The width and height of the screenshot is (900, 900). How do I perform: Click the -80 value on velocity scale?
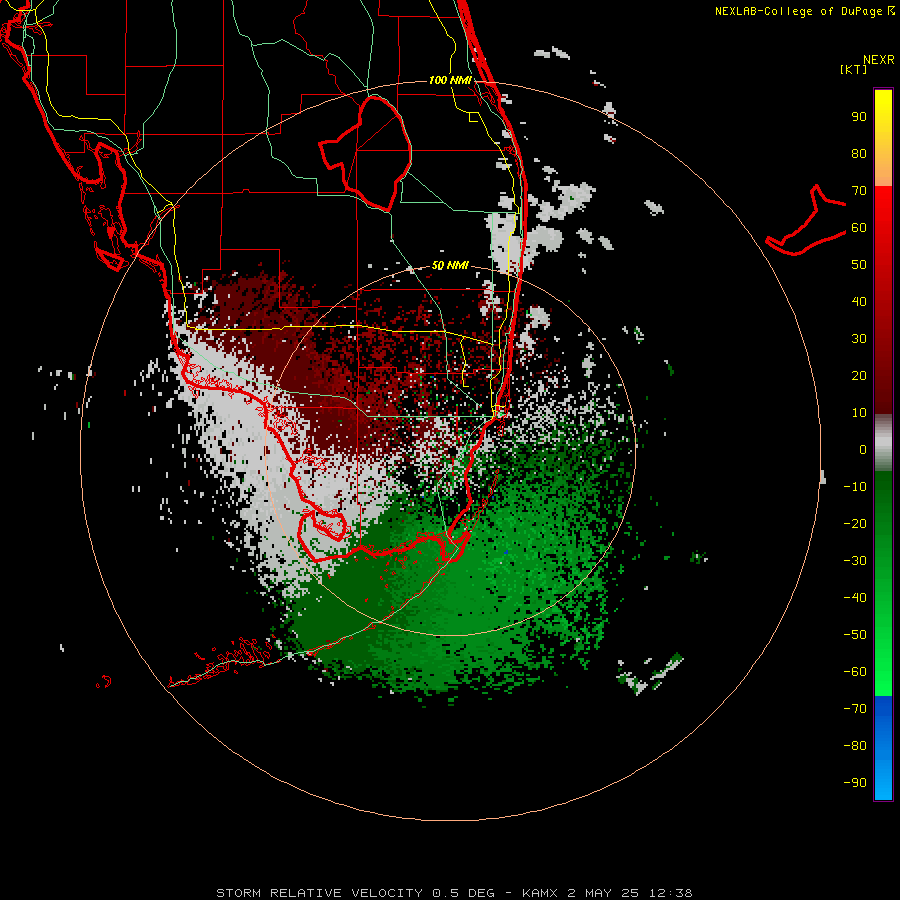click(855, 746)
